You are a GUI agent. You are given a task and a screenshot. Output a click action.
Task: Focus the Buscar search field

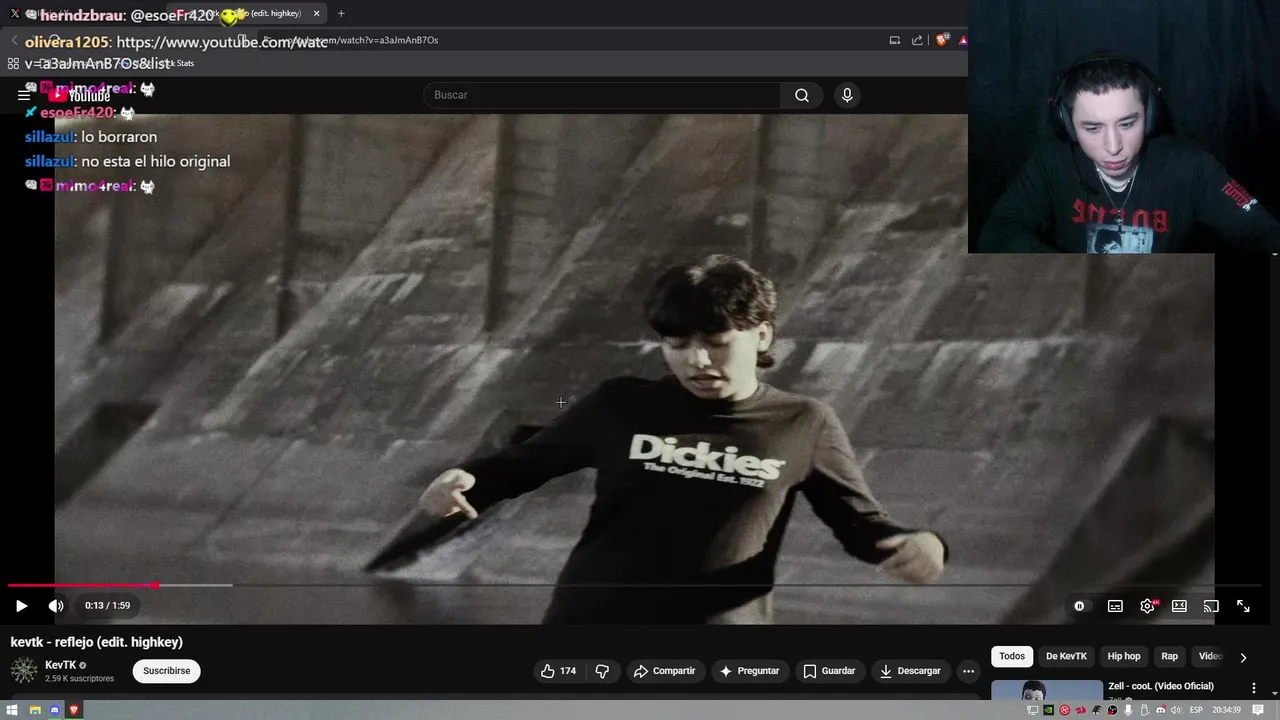click(x=602, y=95)
